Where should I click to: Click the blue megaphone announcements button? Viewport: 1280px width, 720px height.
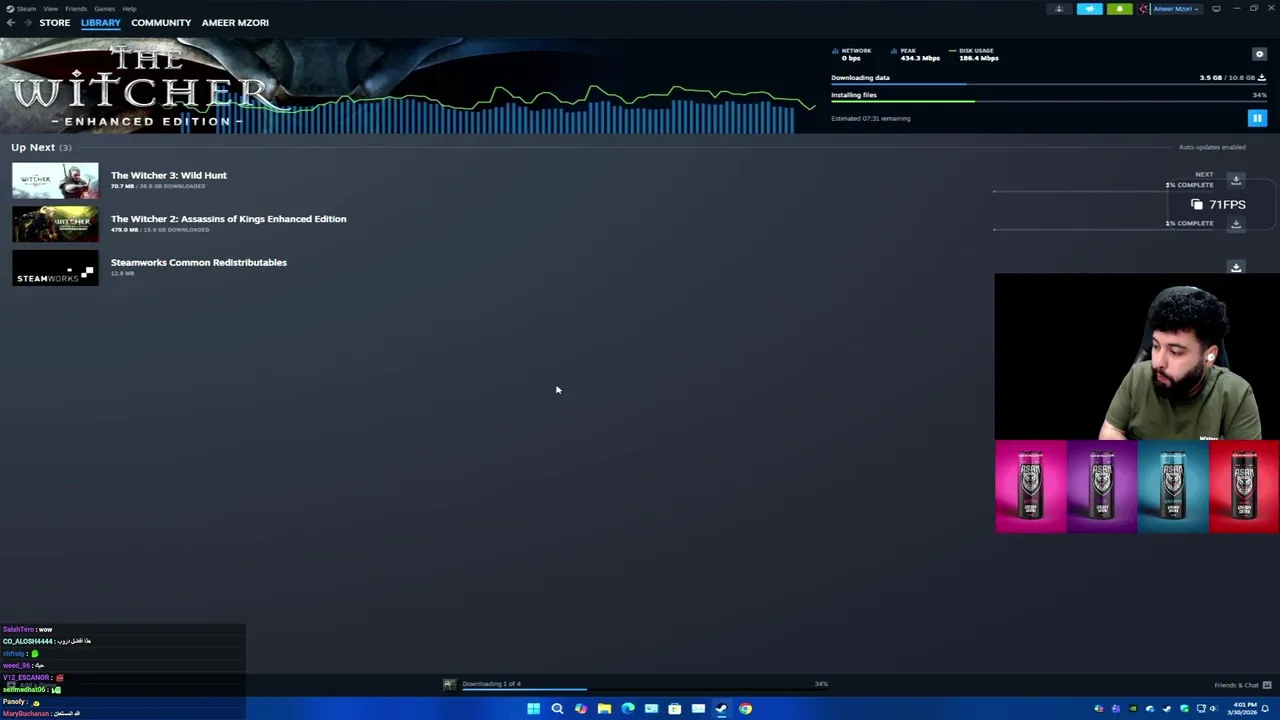click(1089, 9)
